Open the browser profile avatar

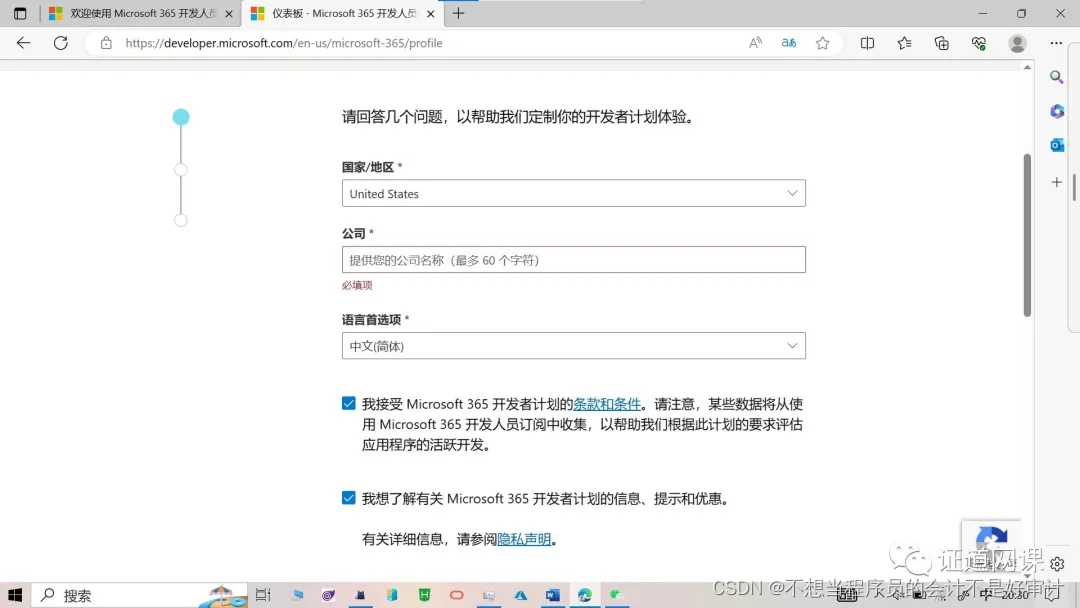tap(1017, 43)
